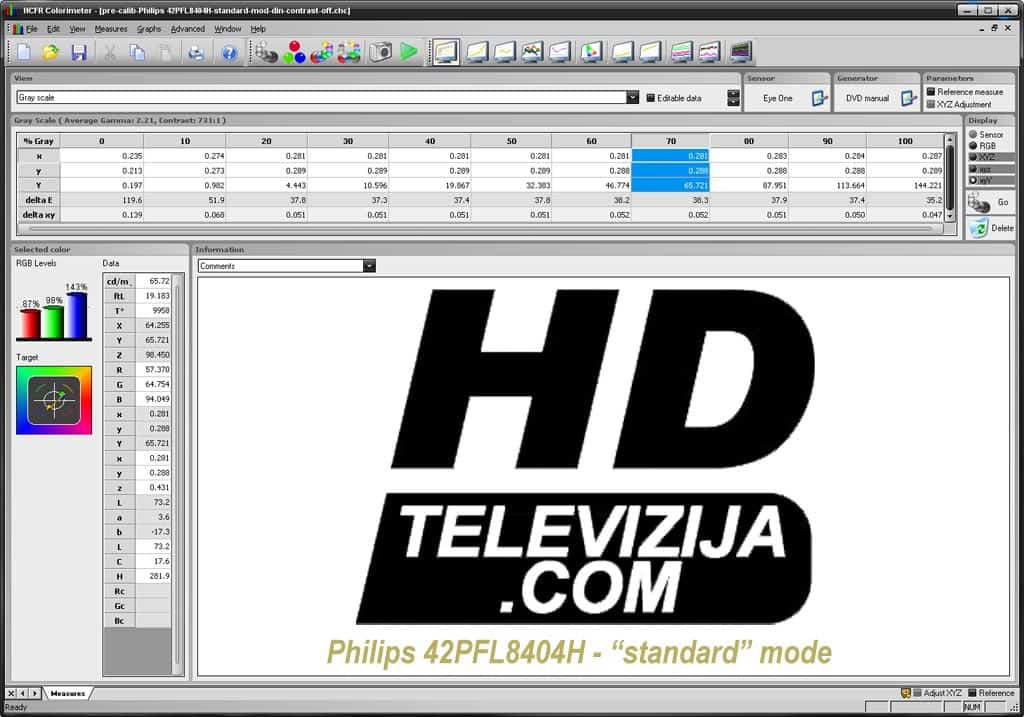The width and height of the screenshot is (1024, 717).
Task: Enable the Reference measure checkbox
Action: pos(931,91)
